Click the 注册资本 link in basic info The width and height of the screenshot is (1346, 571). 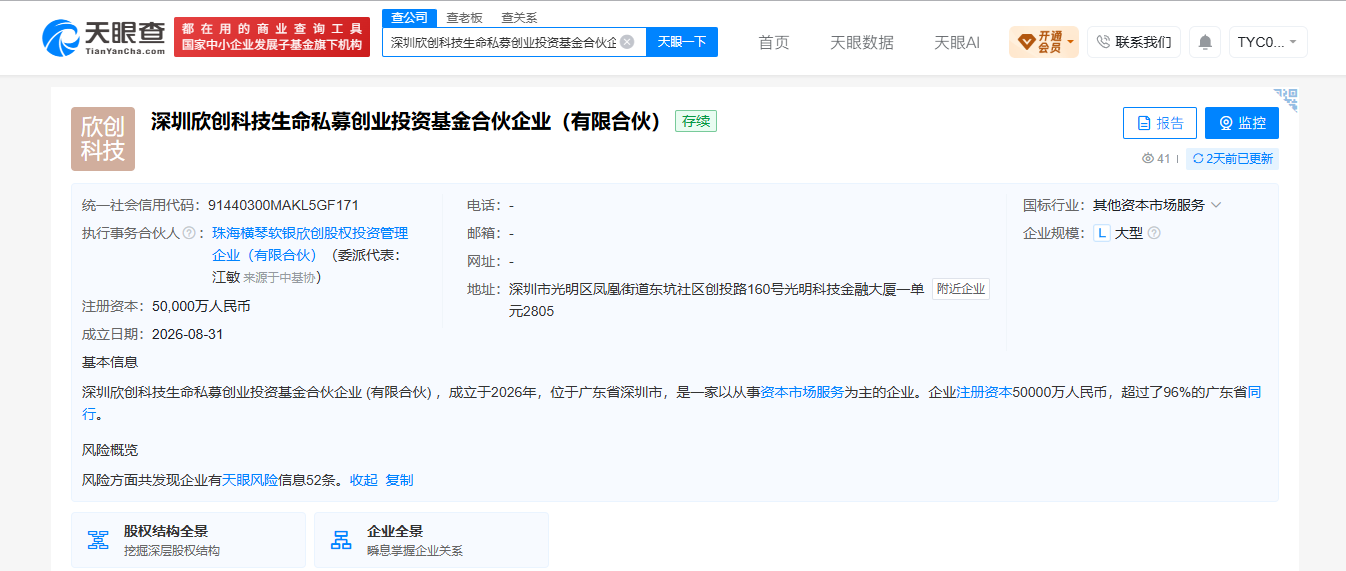pos(985,392)
